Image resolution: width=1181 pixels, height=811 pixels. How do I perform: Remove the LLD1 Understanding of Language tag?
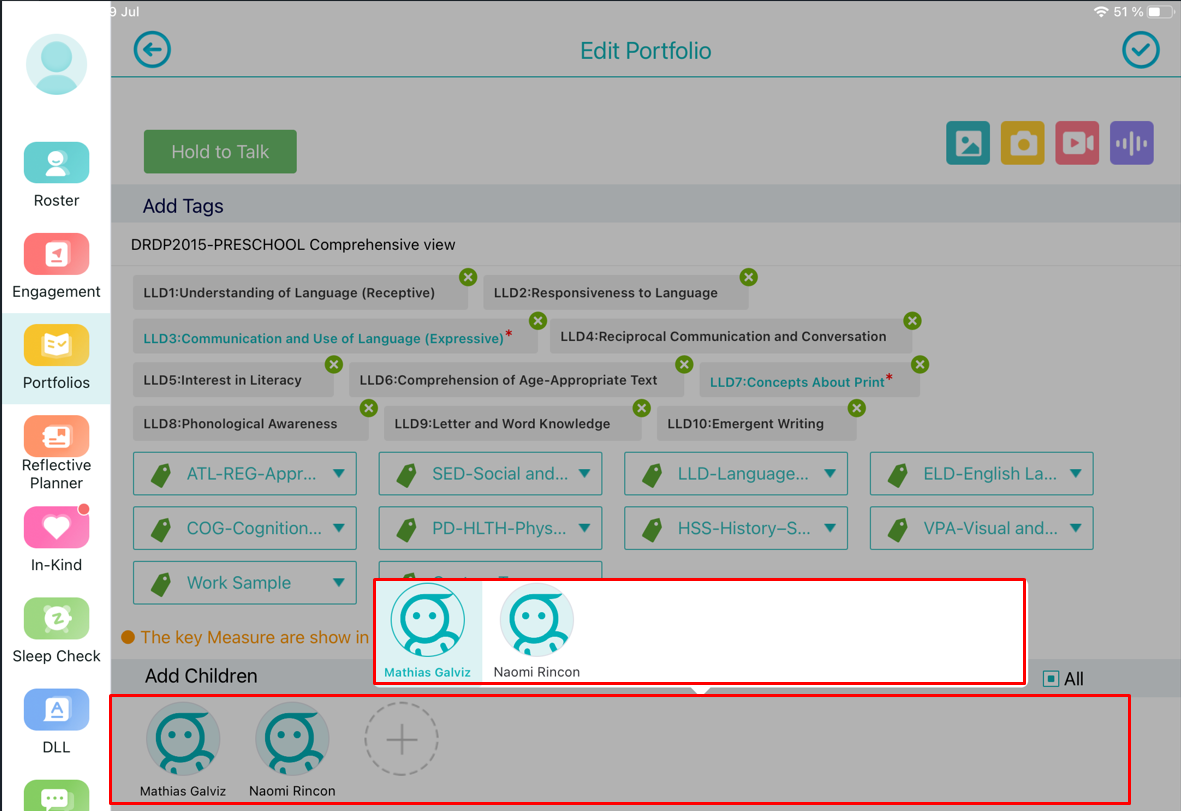click(x=467, y=277)
